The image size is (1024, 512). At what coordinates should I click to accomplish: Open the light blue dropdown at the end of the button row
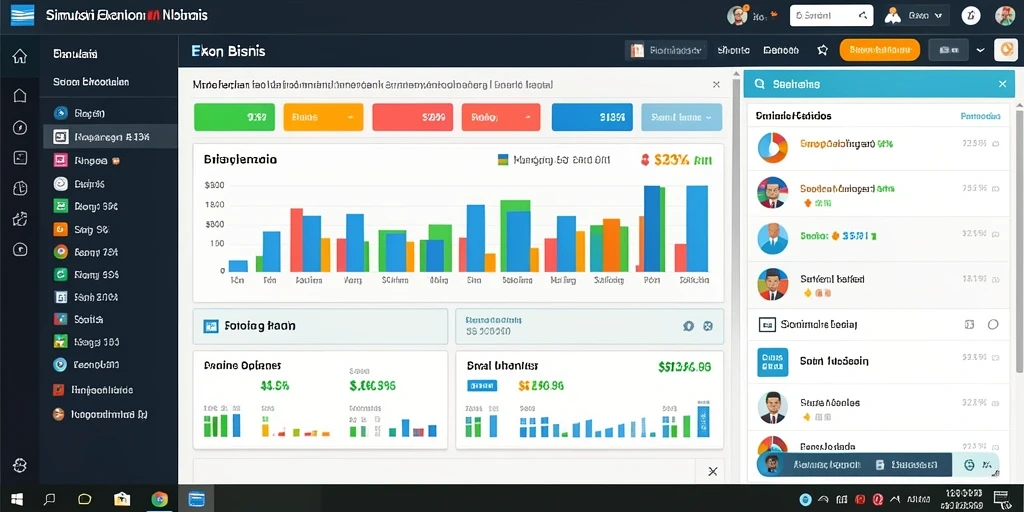[x=682, y=118]
